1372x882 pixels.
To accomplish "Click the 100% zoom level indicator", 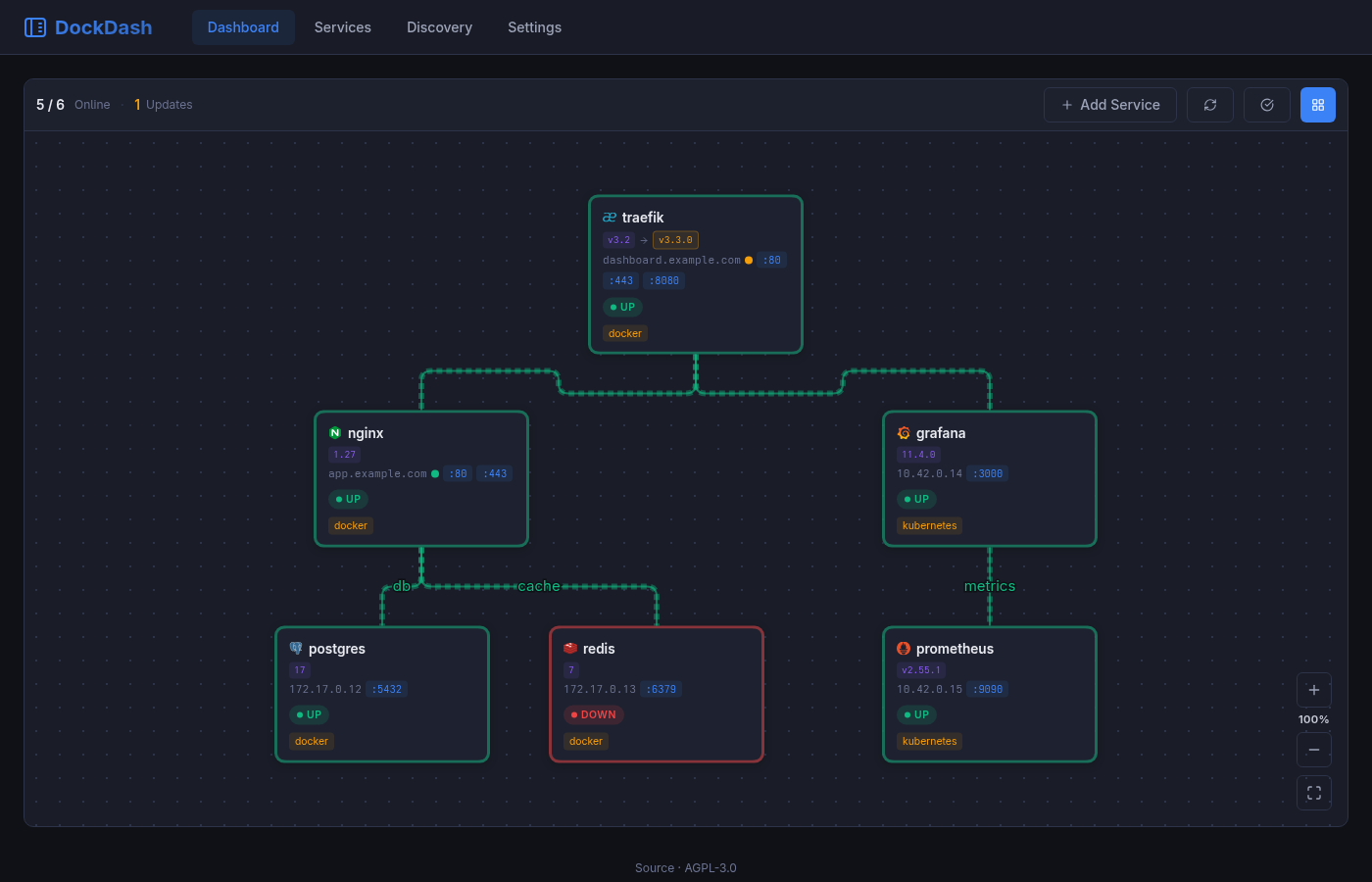I will click(1314, 719).
